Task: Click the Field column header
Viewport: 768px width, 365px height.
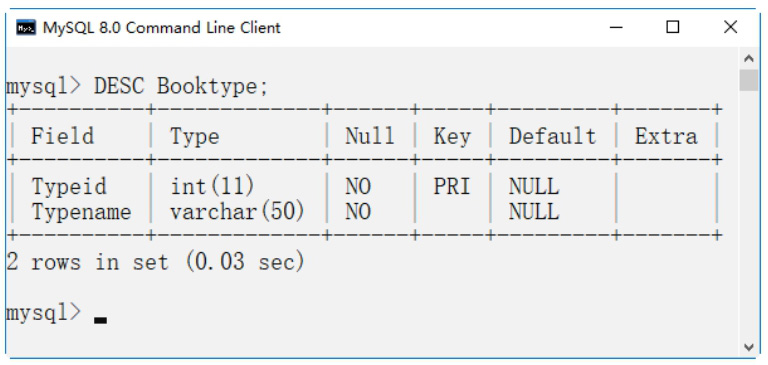Action: pyautogui.click(x=62, y=136)
